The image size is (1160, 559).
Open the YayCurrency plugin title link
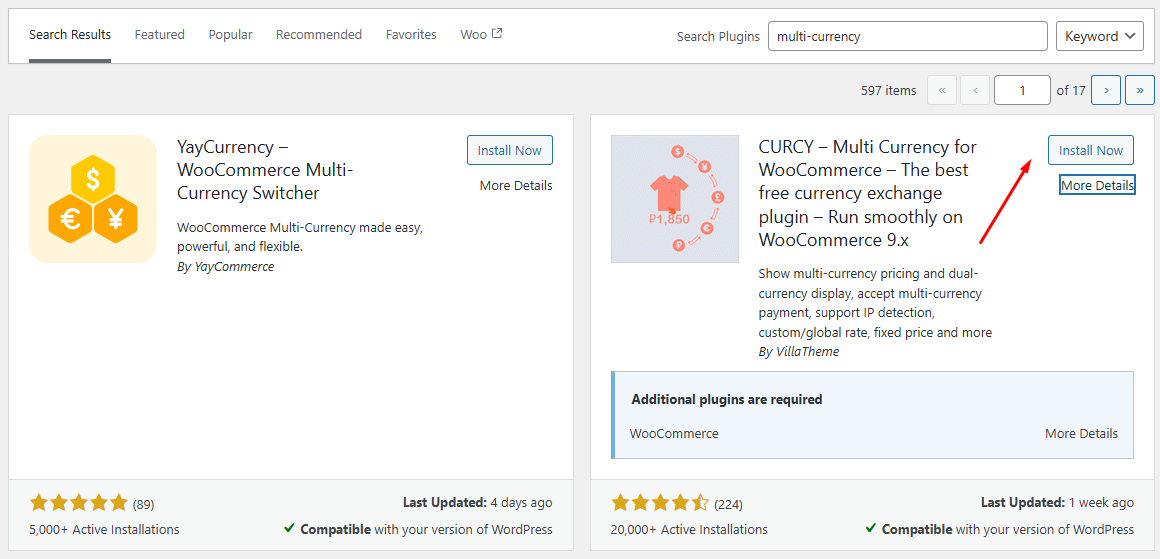[266, 170]
